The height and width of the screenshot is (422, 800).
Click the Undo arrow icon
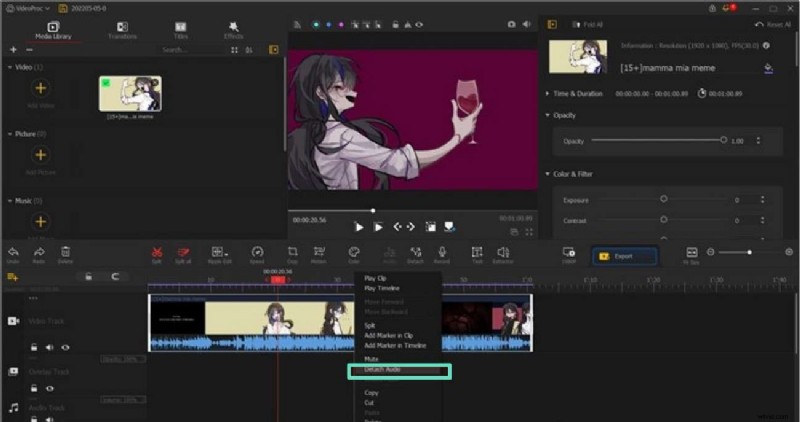(x=13, y=253)
